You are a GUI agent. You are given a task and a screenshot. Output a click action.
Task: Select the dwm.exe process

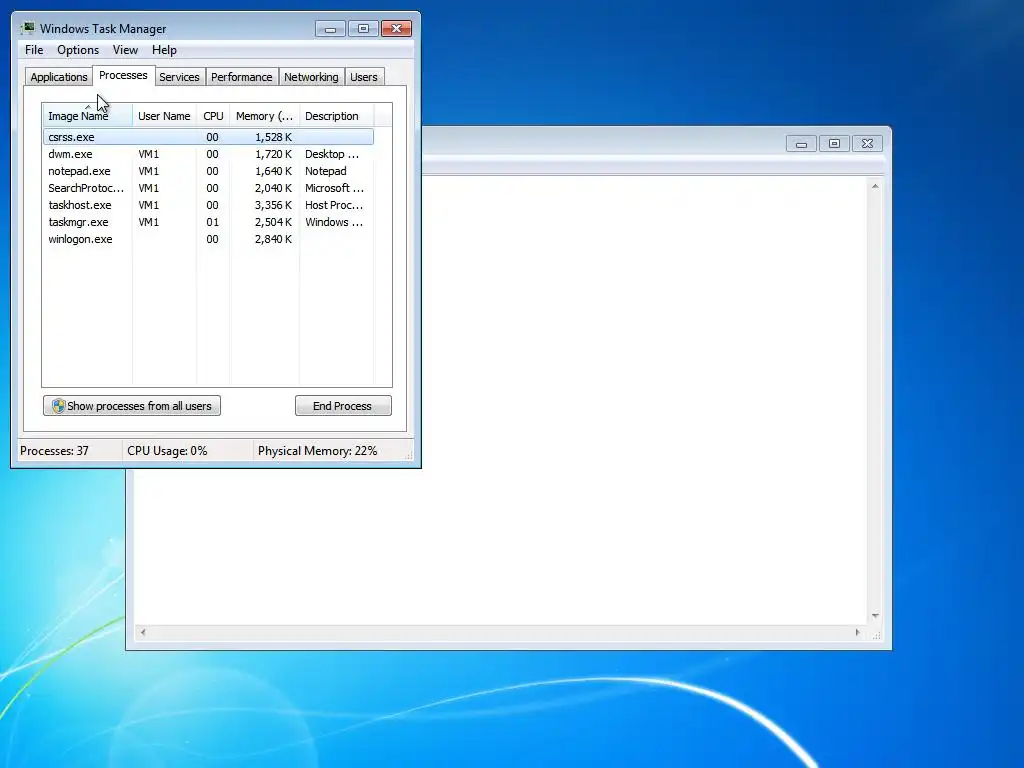tap(208, 154)
